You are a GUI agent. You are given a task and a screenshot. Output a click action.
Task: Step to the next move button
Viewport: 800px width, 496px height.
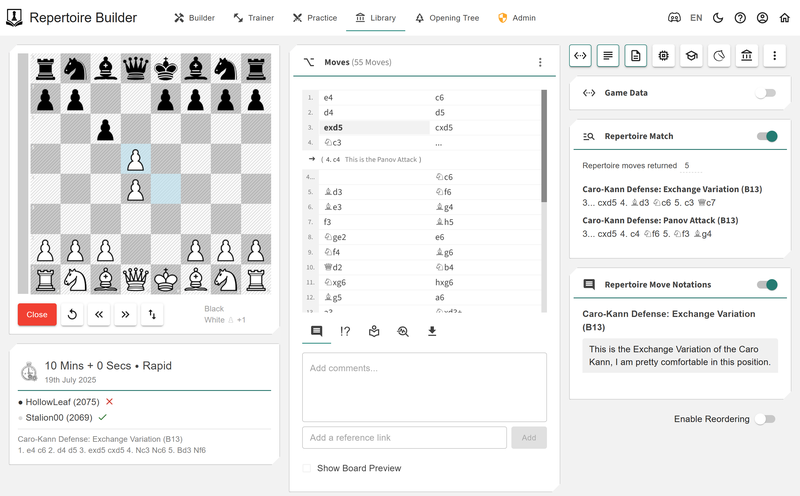pyautogui.click(x=125, y=314)
